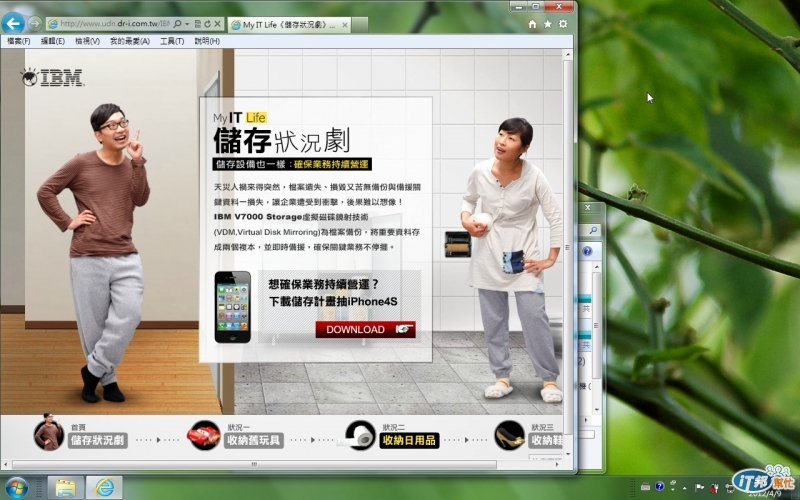This screenshot has height=500, width=800.
Task: Click the 儲存狀況劇 home navigation label
Action: (x=97, y=440)
